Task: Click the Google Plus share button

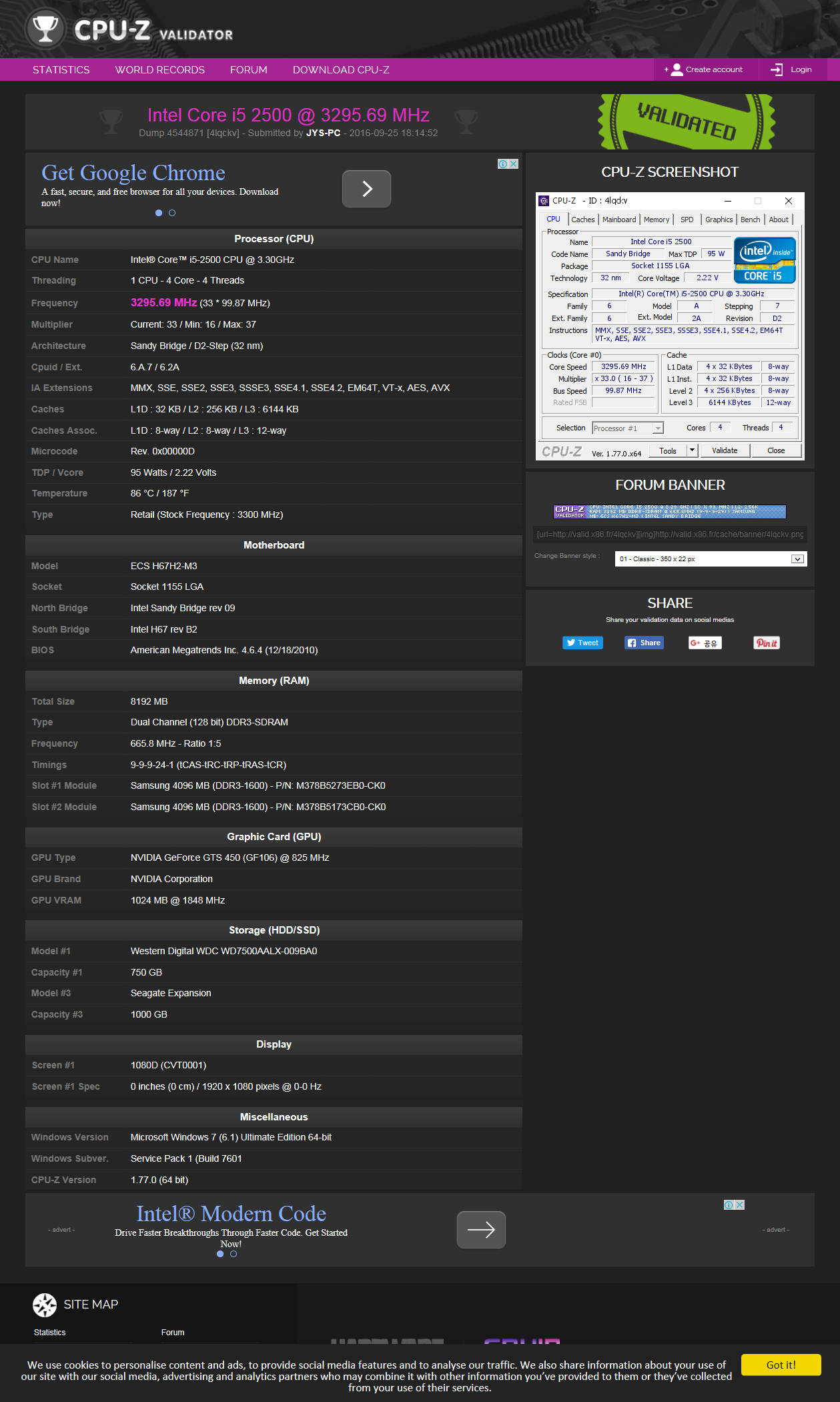Action: [x=705, y=643]
